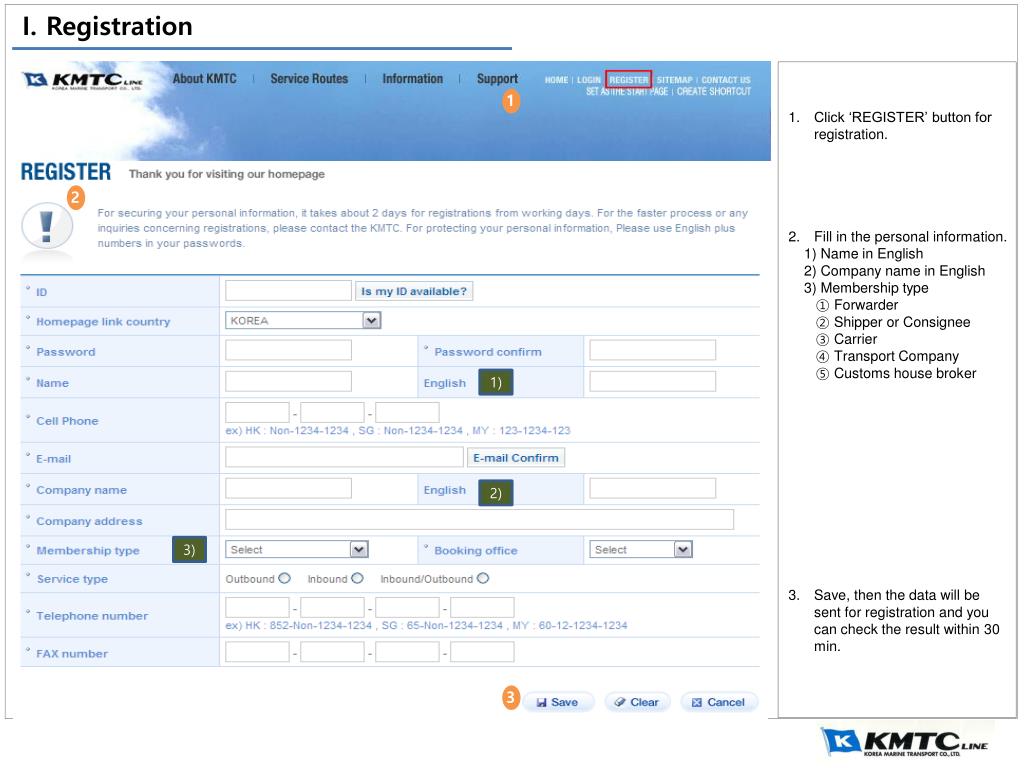1024x768 pixels.
Task: Focus the Password confirm input field
Action: [x=652, y=350]
